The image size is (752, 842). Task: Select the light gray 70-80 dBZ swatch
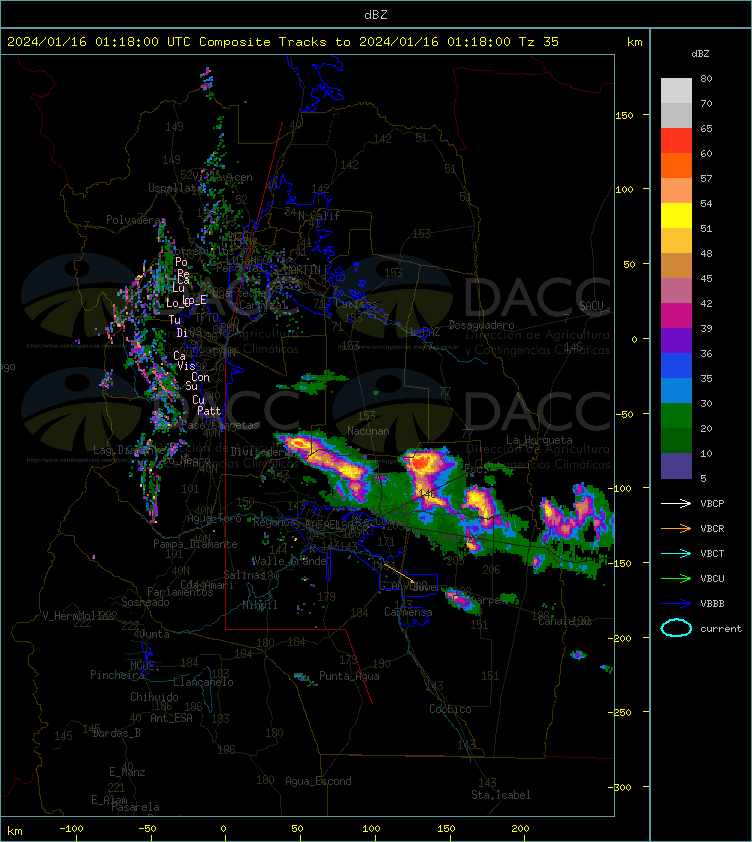point(676,91)
